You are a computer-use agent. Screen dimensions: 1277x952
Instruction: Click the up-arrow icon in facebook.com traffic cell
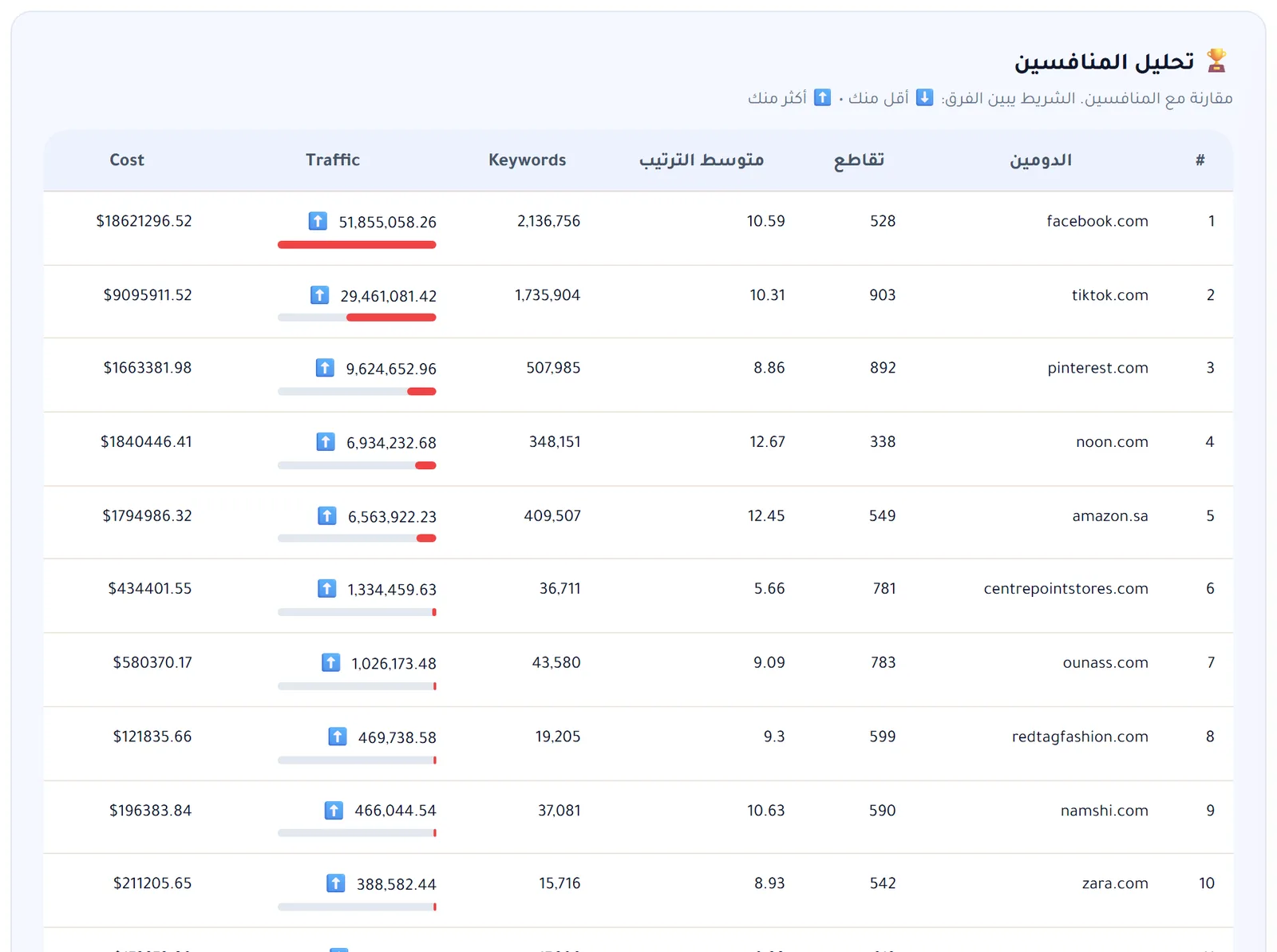[x=318, y=221]
